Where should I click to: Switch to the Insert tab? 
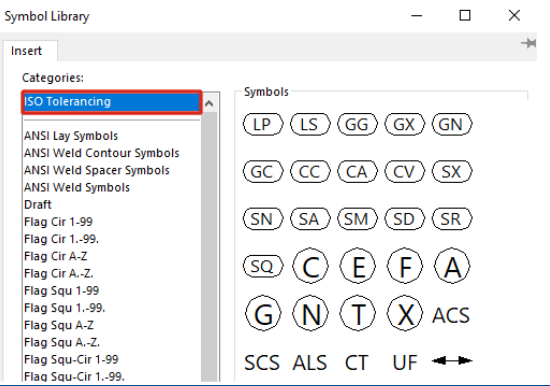(26, 51)
